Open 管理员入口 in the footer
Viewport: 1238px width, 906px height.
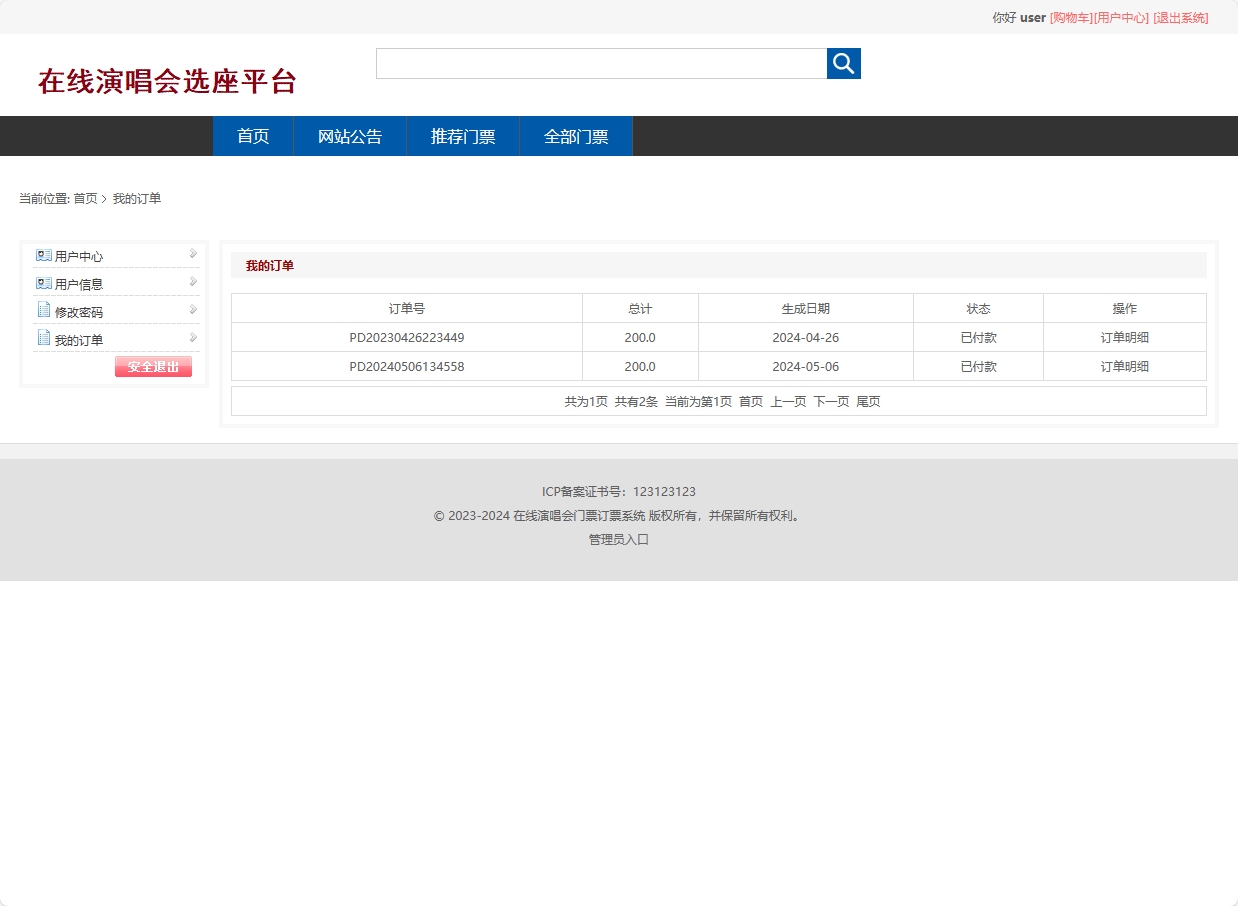point(618,539)
